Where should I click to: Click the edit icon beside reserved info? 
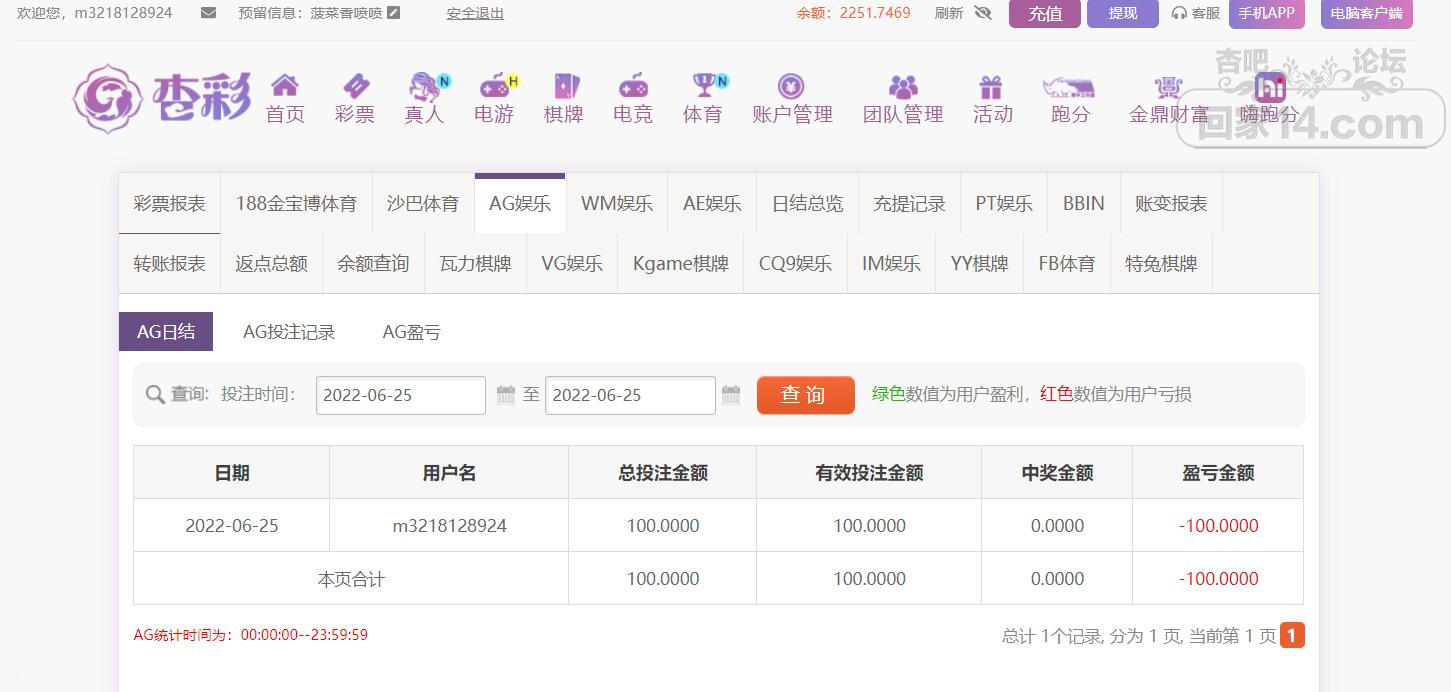tap(394, 13)
